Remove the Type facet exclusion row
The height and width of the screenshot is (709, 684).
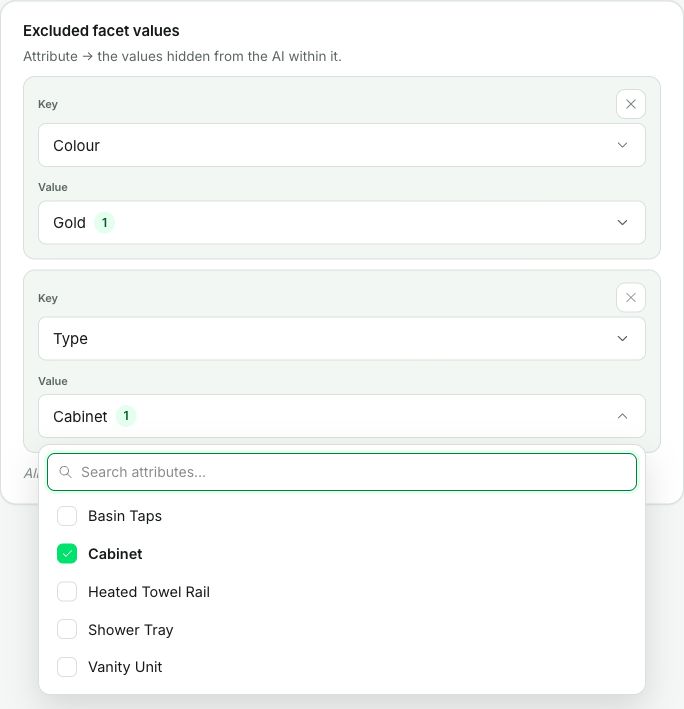point(631,298)
